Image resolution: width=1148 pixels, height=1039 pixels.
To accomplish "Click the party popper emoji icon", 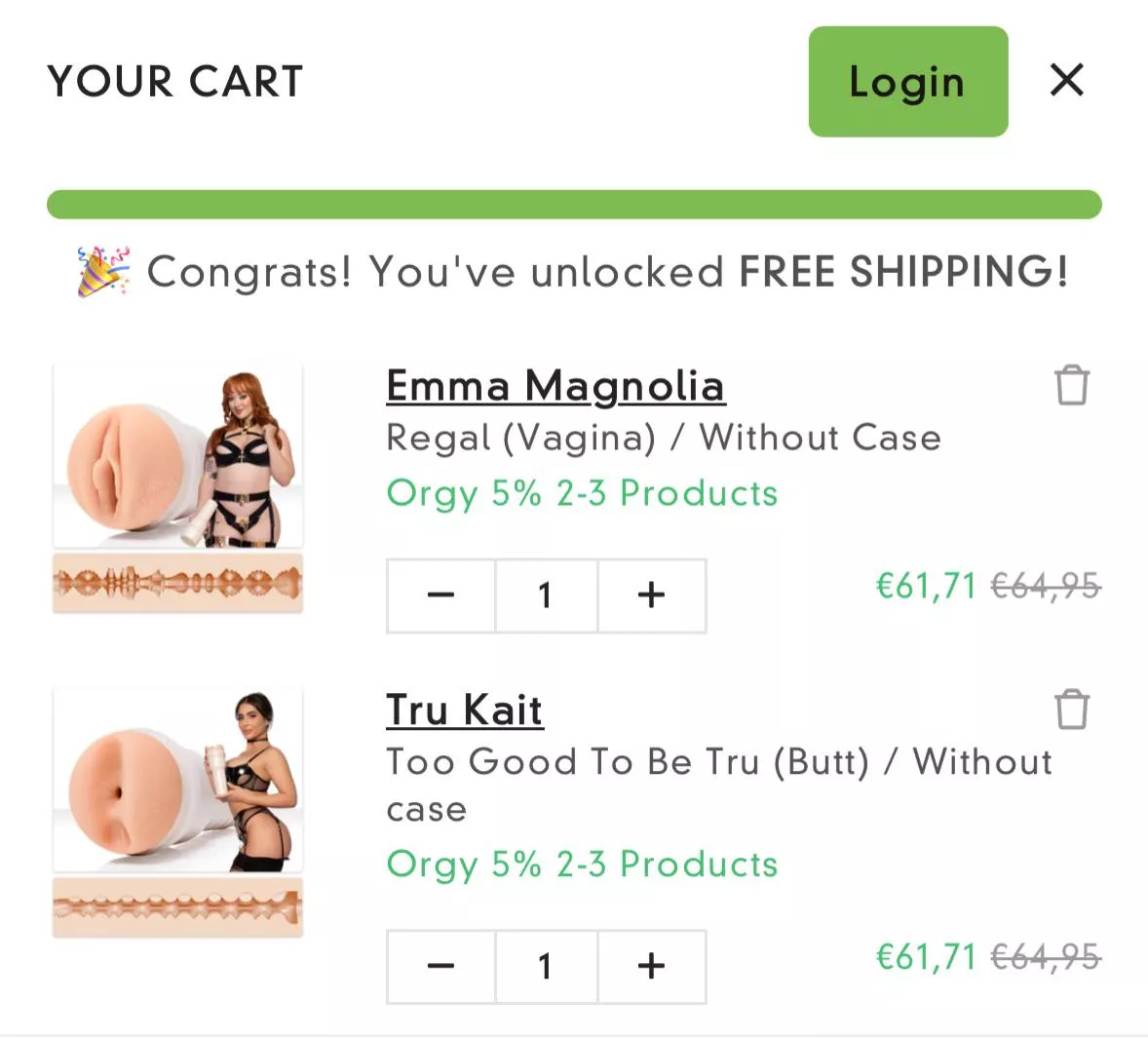I will point(102,271).
